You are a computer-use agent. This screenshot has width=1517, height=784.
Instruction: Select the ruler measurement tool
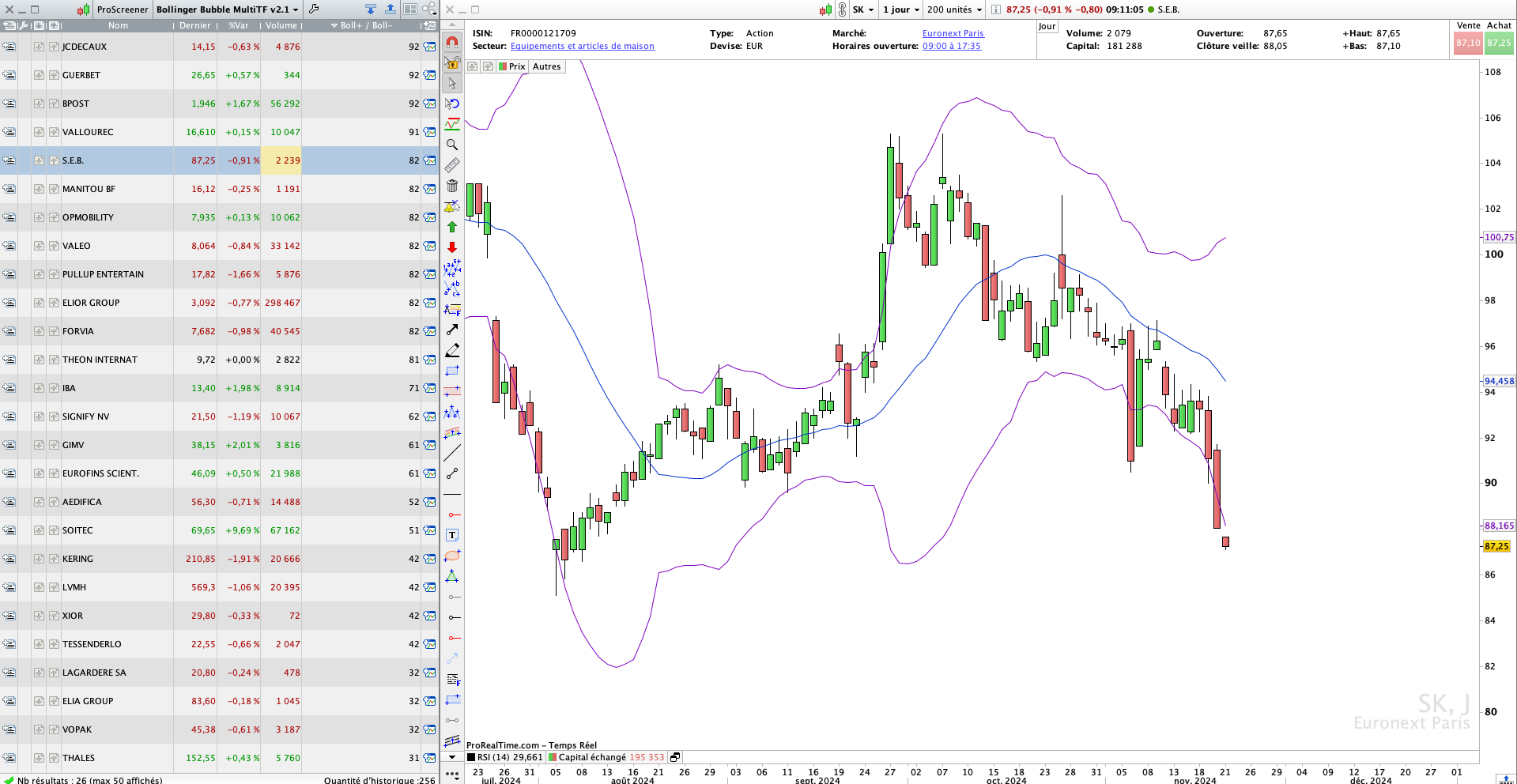pos(452,165)
